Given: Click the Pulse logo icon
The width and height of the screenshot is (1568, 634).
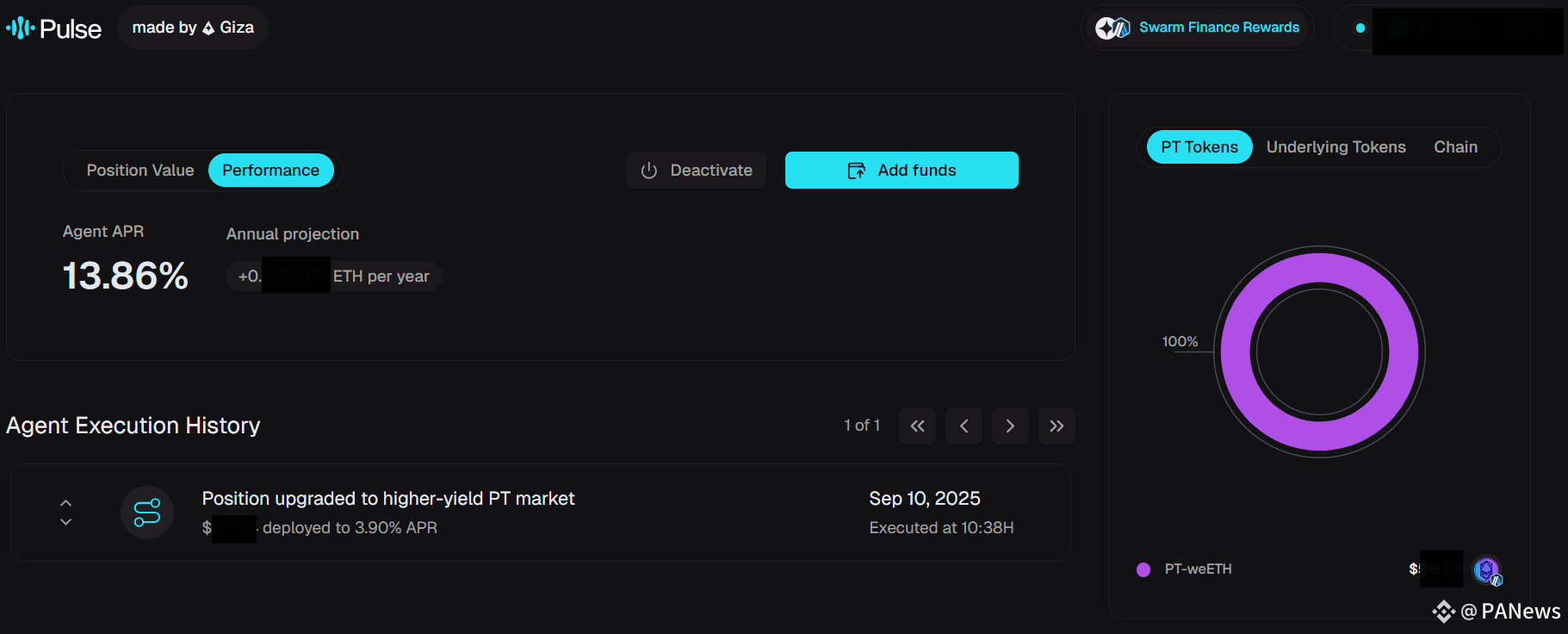Looking at the screenshot, I should pos(21,28).
